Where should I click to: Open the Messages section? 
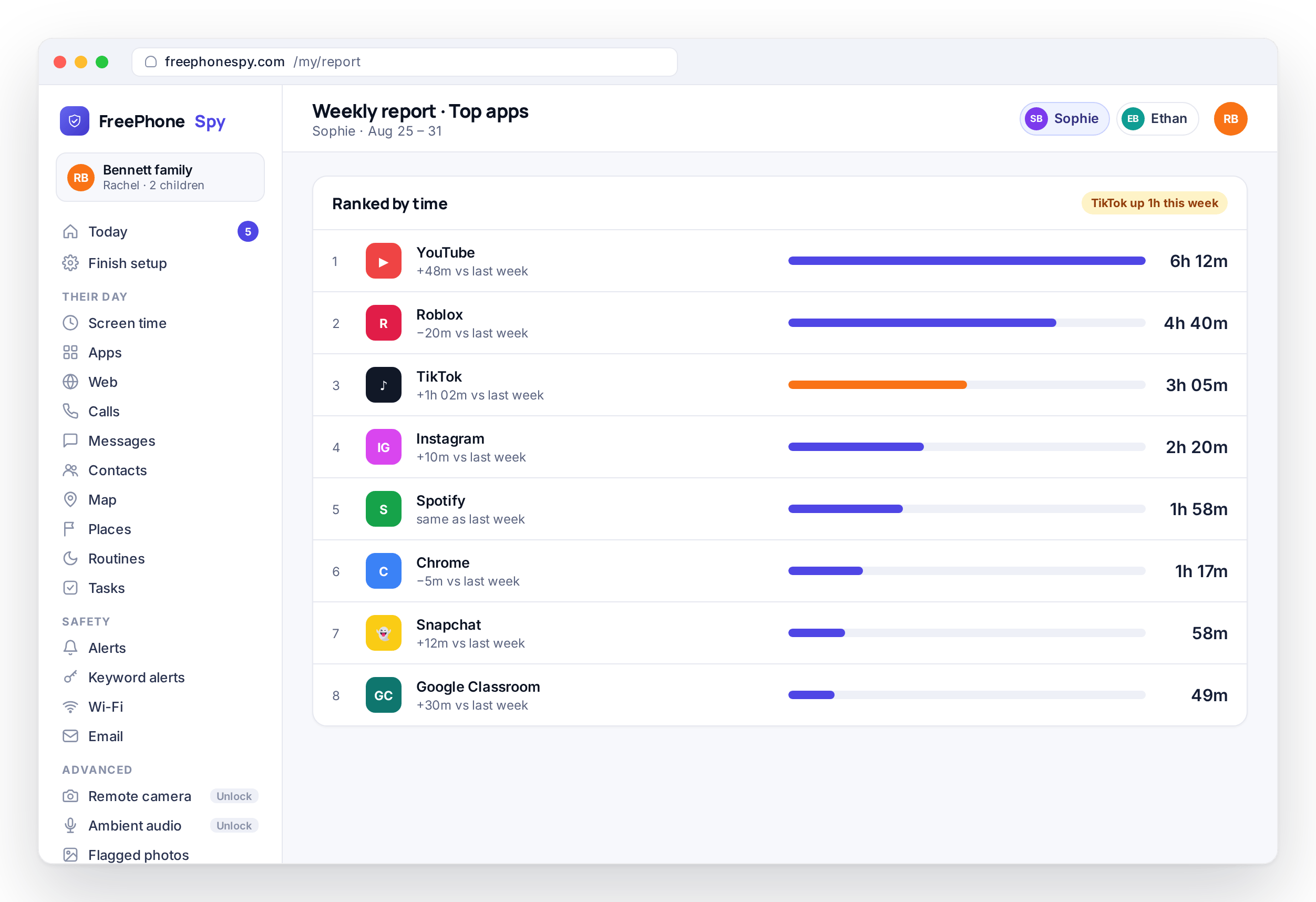(160, 441)
